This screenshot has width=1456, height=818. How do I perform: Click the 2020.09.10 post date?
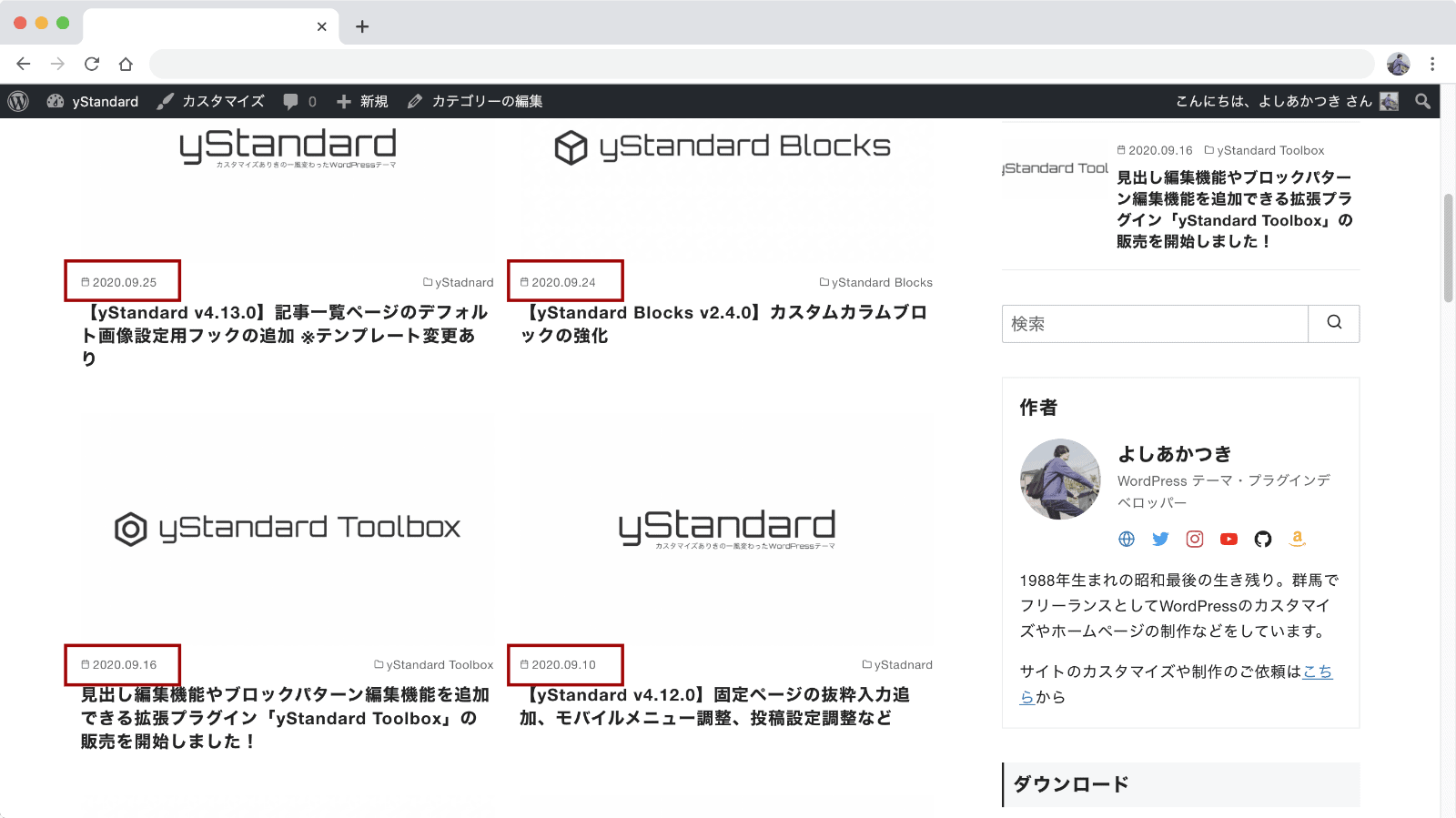coord(558,664)
